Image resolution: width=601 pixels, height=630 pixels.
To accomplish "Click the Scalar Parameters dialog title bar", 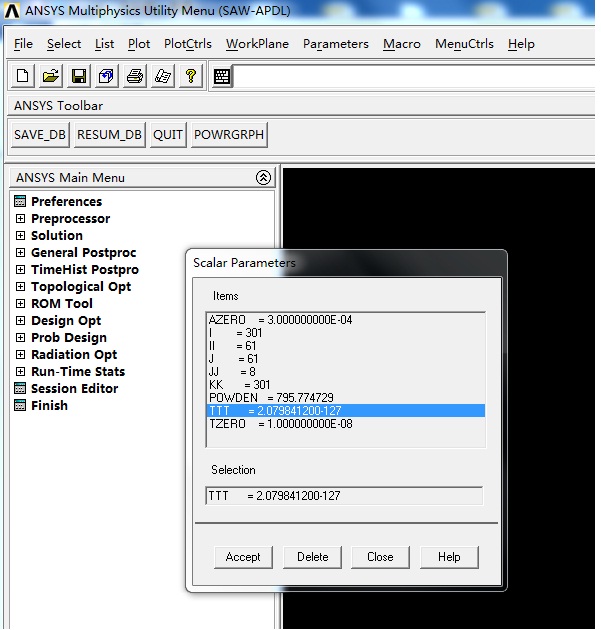I will (x=346, y=263).
